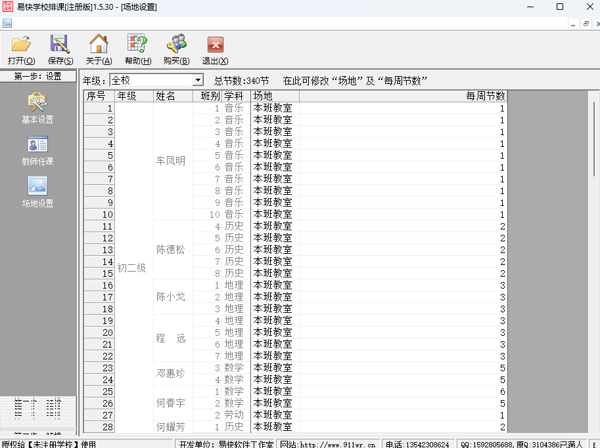This screenshot has height=448, width=600.
Task: Click the 每周节数 column header
Action: click(485, 96)
